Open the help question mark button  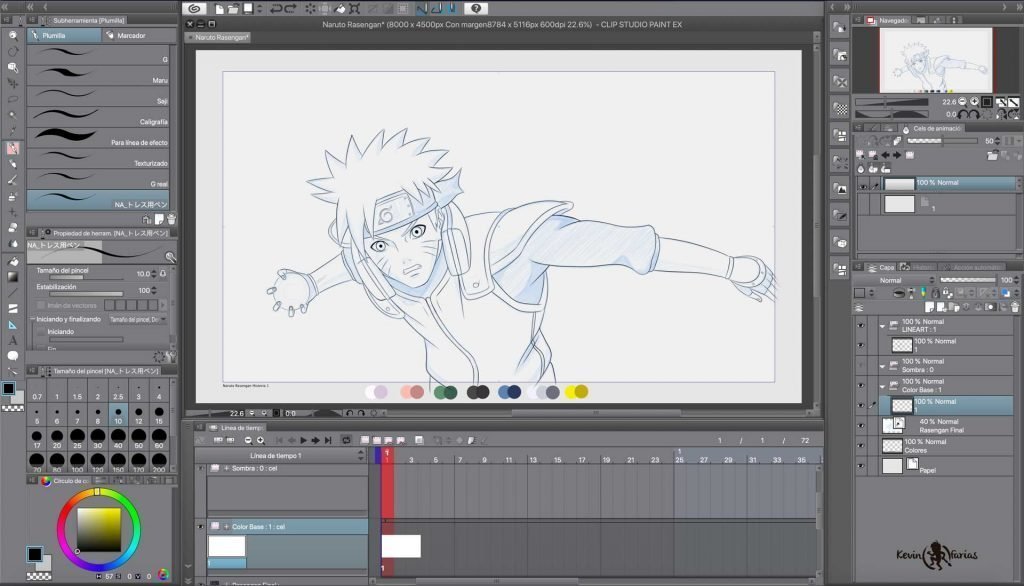pyautogui.click(x=476, y=8)
